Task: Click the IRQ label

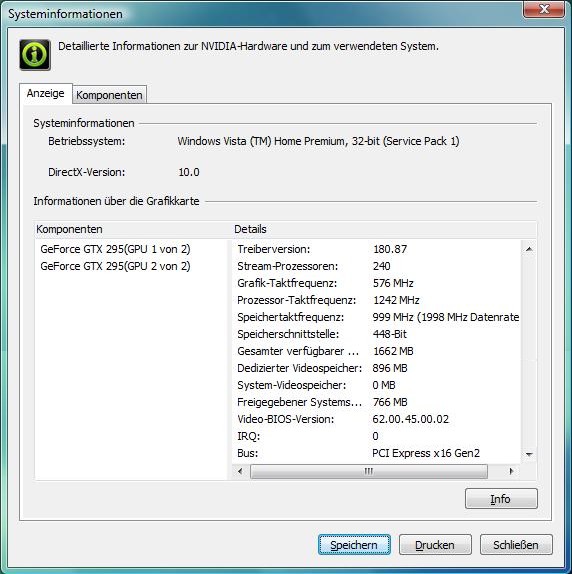Action: [x=248, y=436]
